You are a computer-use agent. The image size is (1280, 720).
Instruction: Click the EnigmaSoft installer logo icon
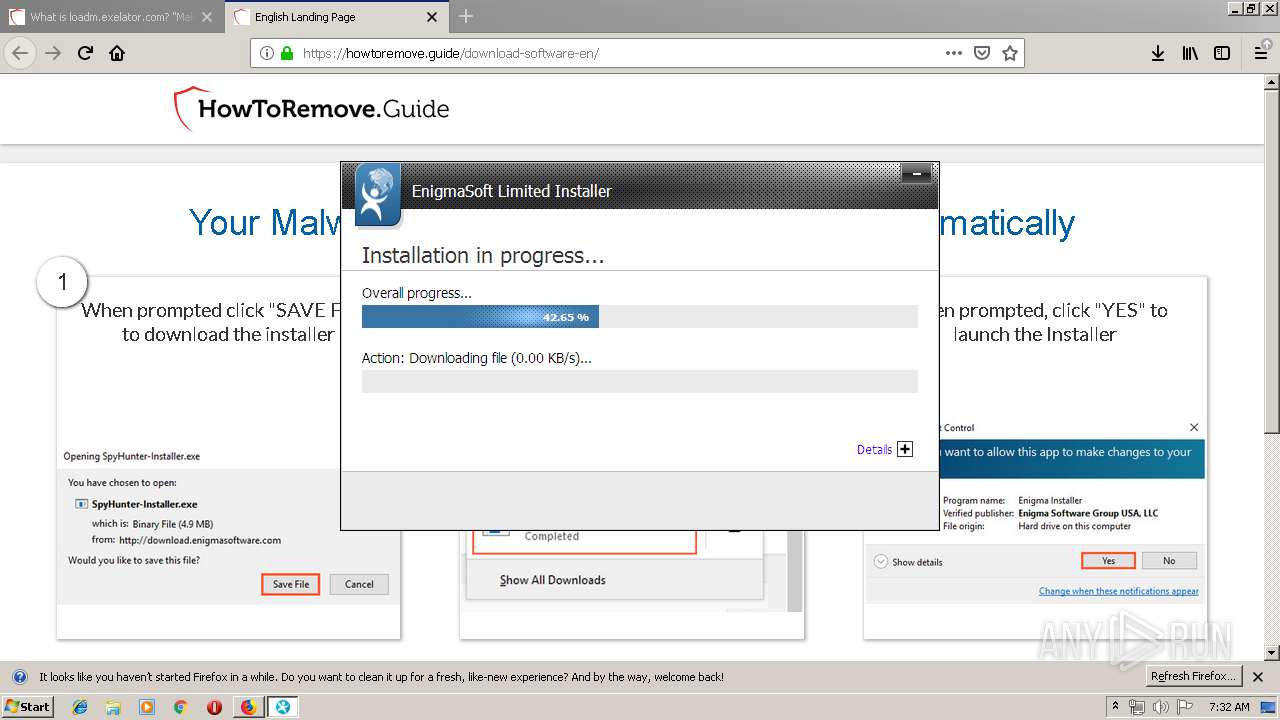377,193
